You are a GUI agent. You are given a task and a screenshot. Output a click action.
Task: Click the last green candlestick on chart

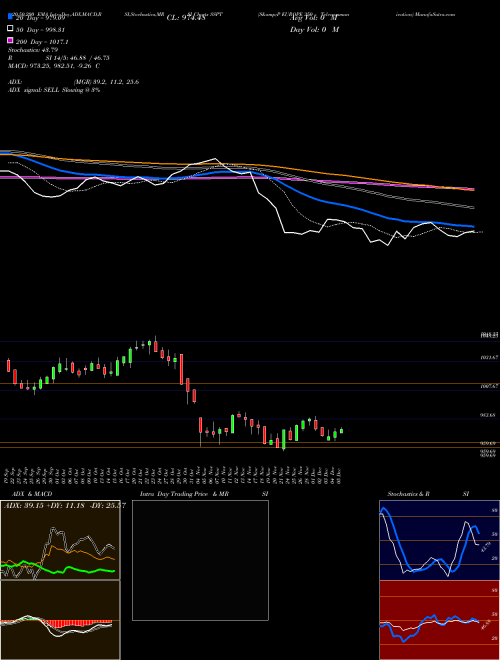[x=341, y=431]
